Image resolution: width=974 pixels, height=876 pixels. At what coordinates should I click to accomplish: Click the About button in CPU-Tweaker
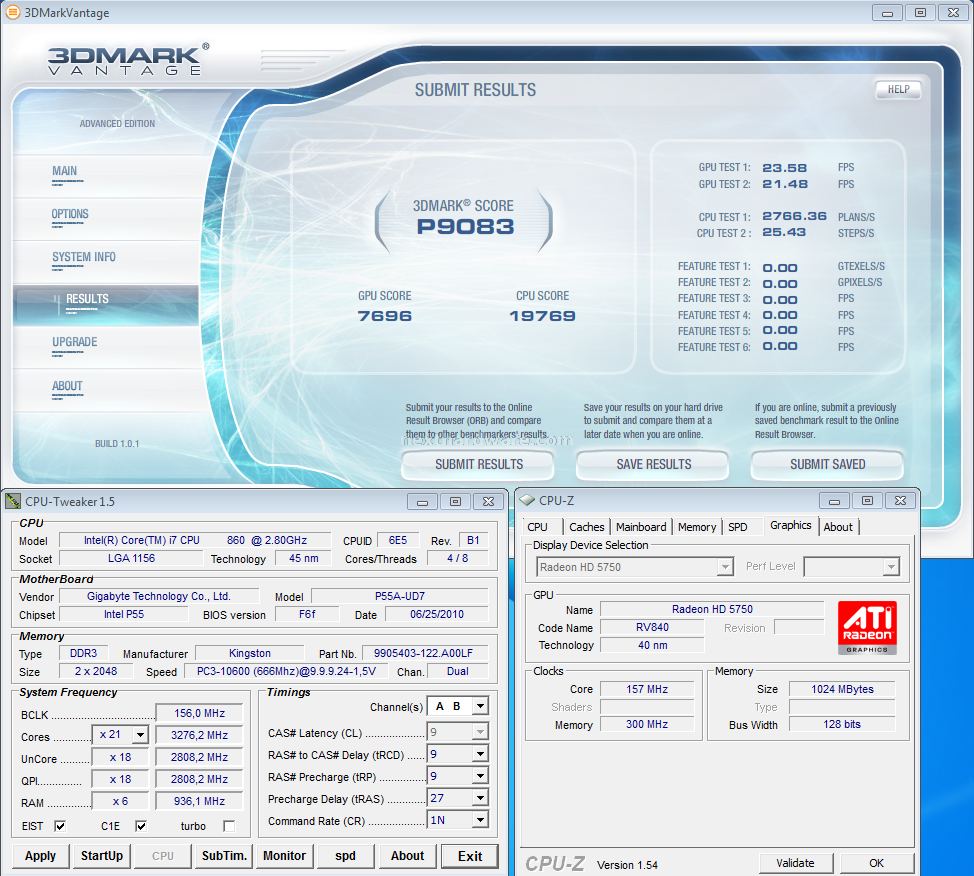click(x=407, y=855)
